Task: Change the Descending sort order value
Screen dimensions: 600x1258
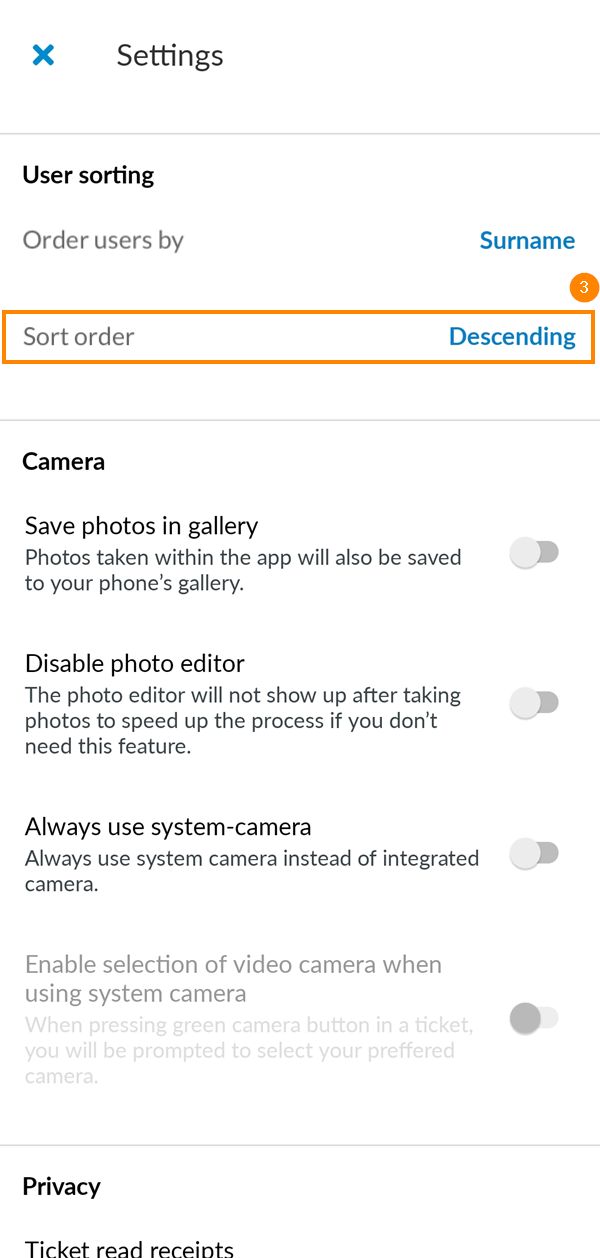Action: pos(512,337)
